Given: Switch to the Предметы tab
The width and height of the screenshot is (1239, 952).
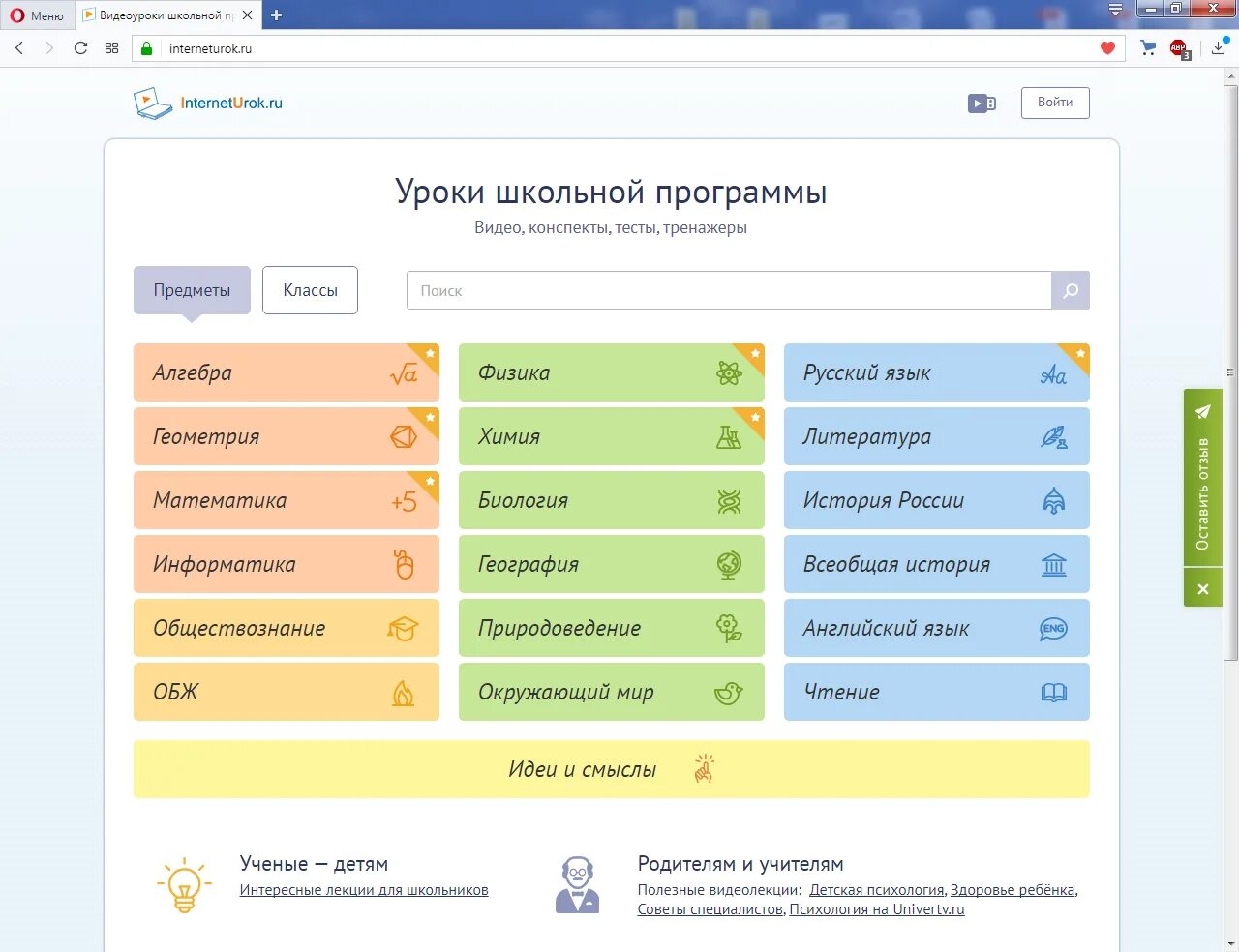Looking at the screenshot, I should (192, 290).
